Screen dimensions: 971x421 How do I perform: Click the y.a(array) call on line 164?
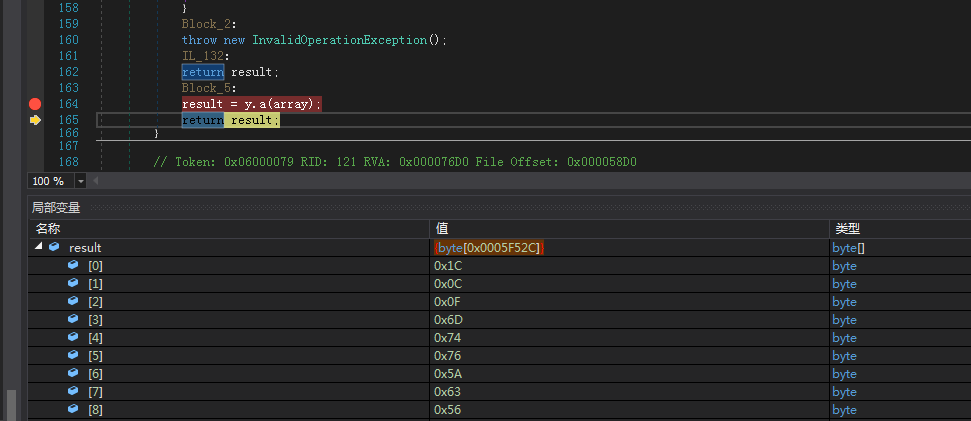pyautogui.click(x=279, y=104)
